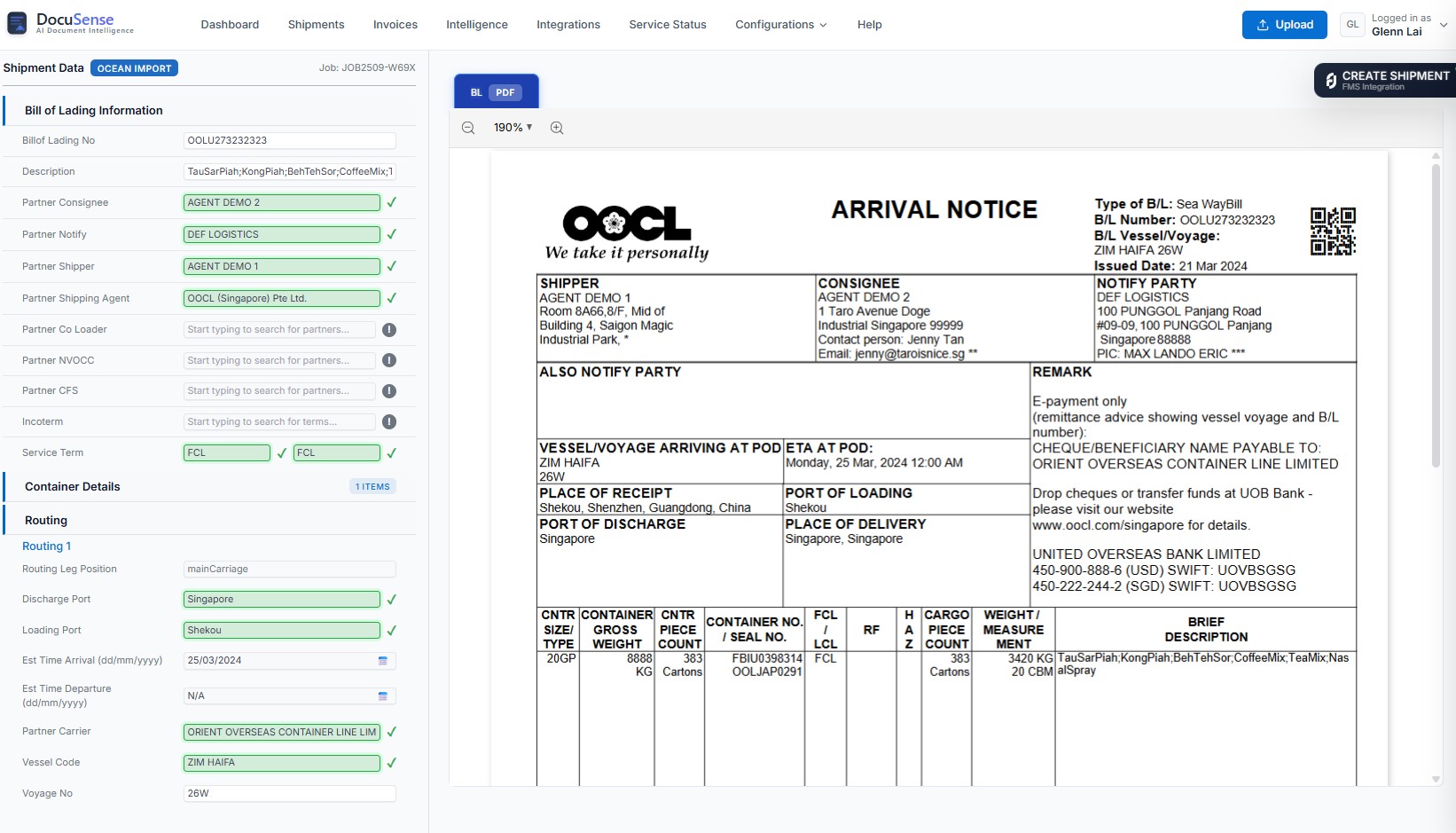Open calendar icon for Est Time Arrival

pyautogui.click(x=383, y=661)
